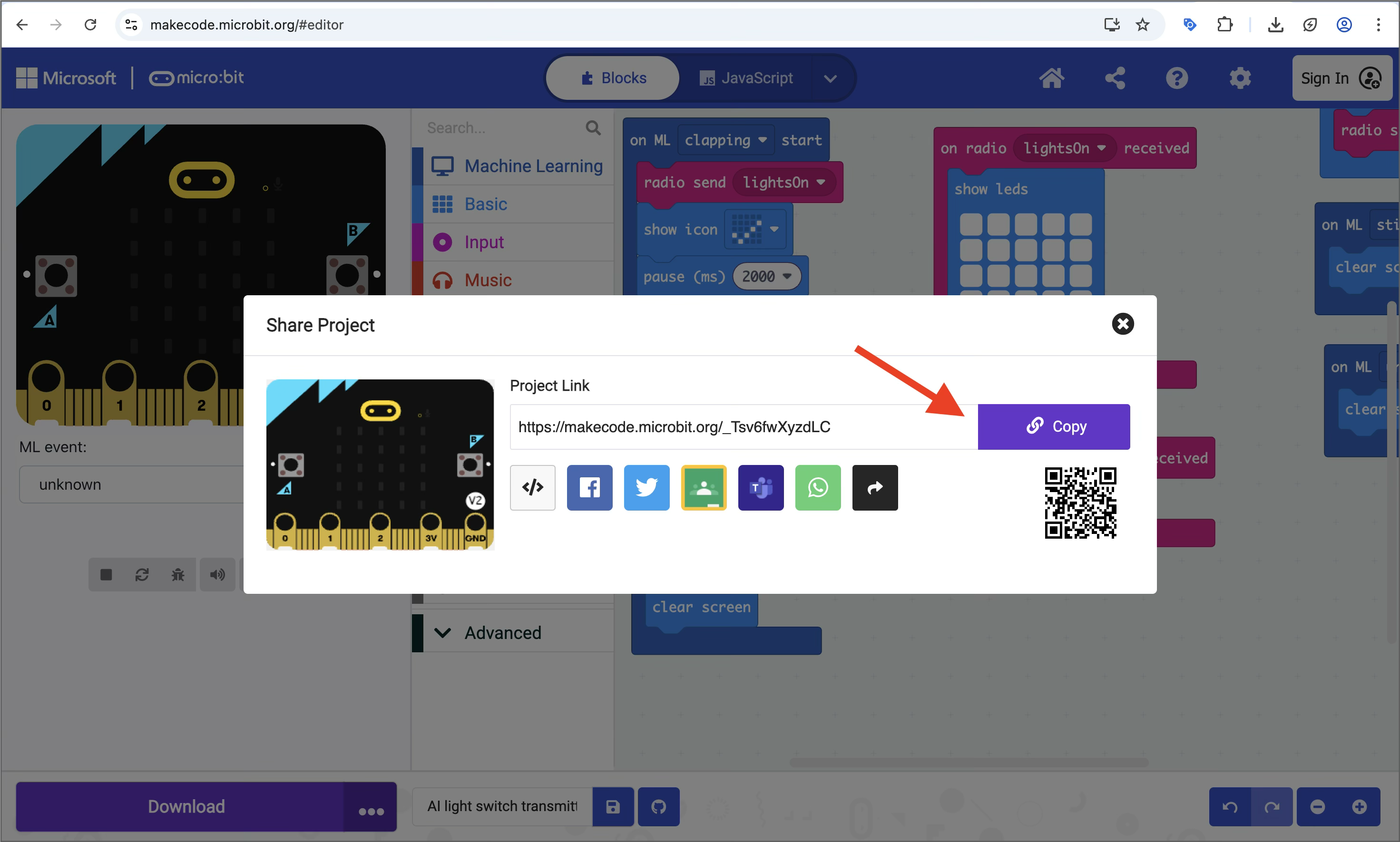Mute the simulator audio
Viewport: 1400px width, 842px height.
point(217,574)
